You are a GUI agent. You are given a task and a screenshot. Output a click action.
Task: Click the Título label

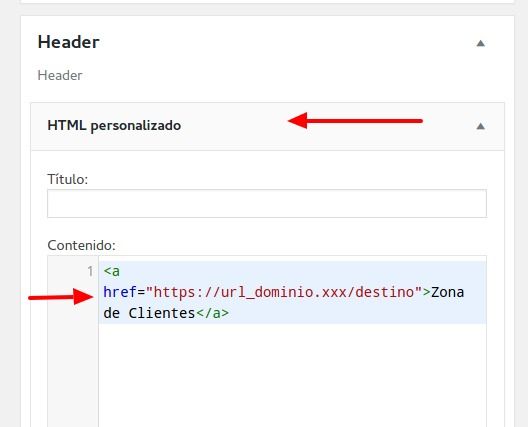pos(68,179)
